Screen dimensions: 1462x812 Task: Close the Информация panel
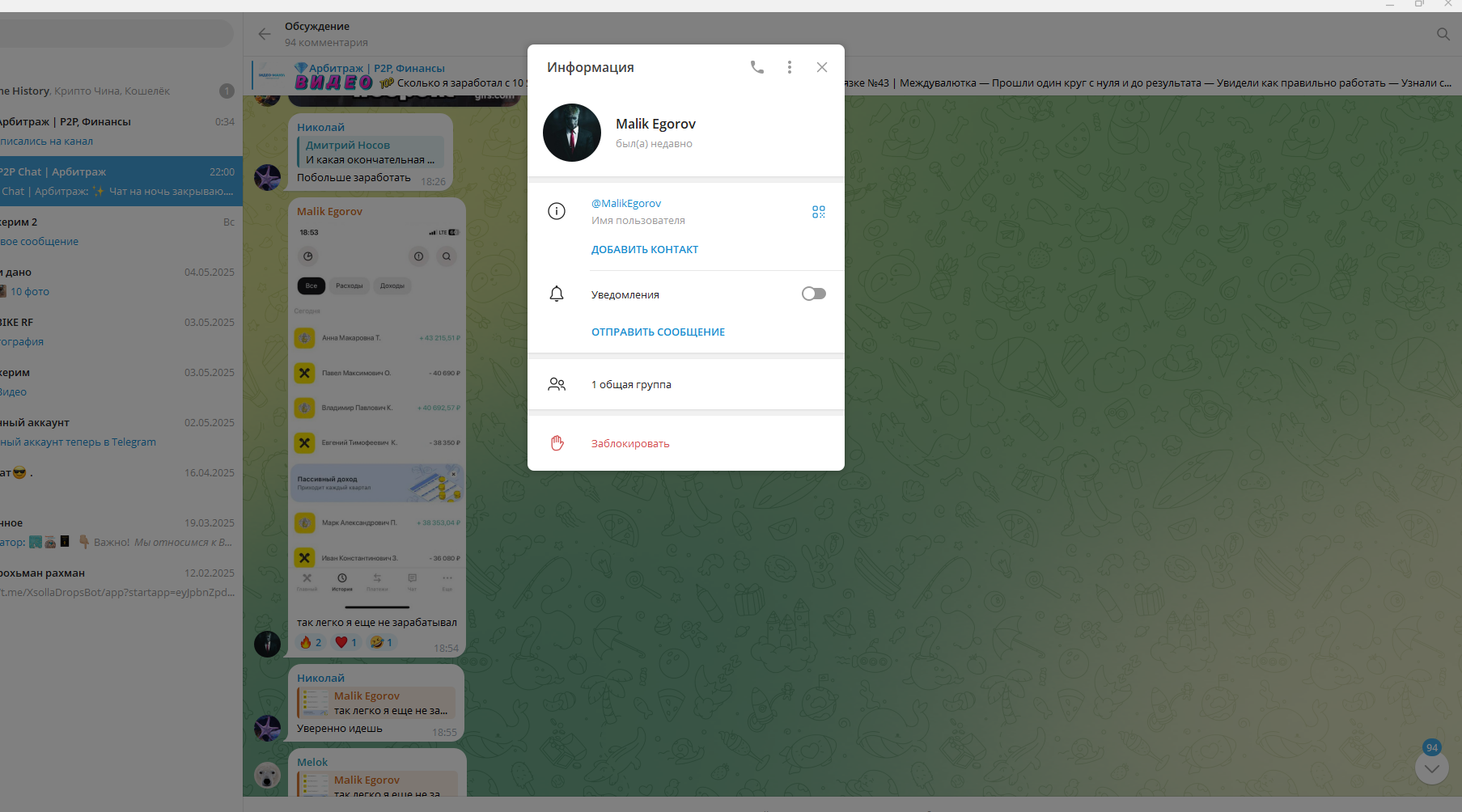coord(822,67)
